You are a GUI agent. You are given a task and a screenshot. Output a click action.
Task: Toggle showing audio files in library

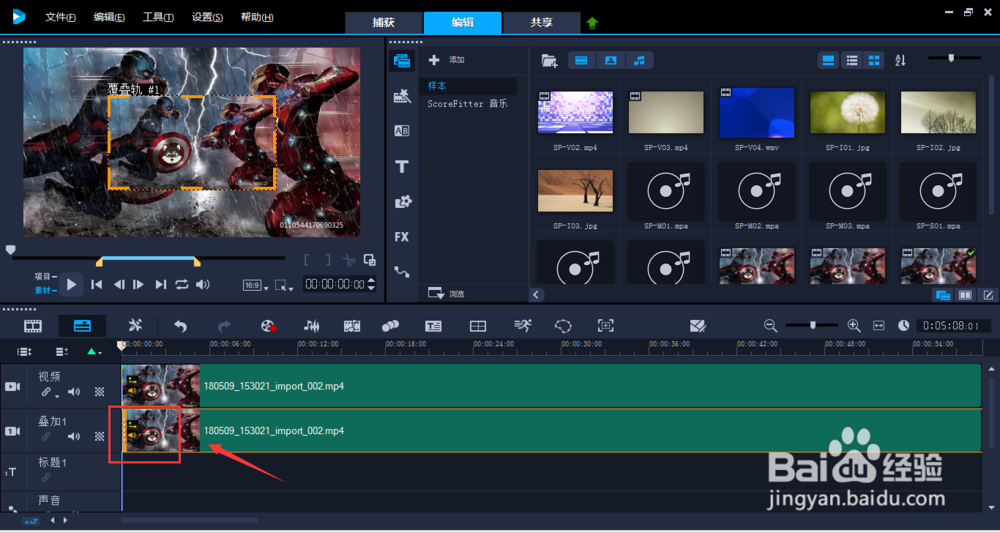click(x=640, y=61)
